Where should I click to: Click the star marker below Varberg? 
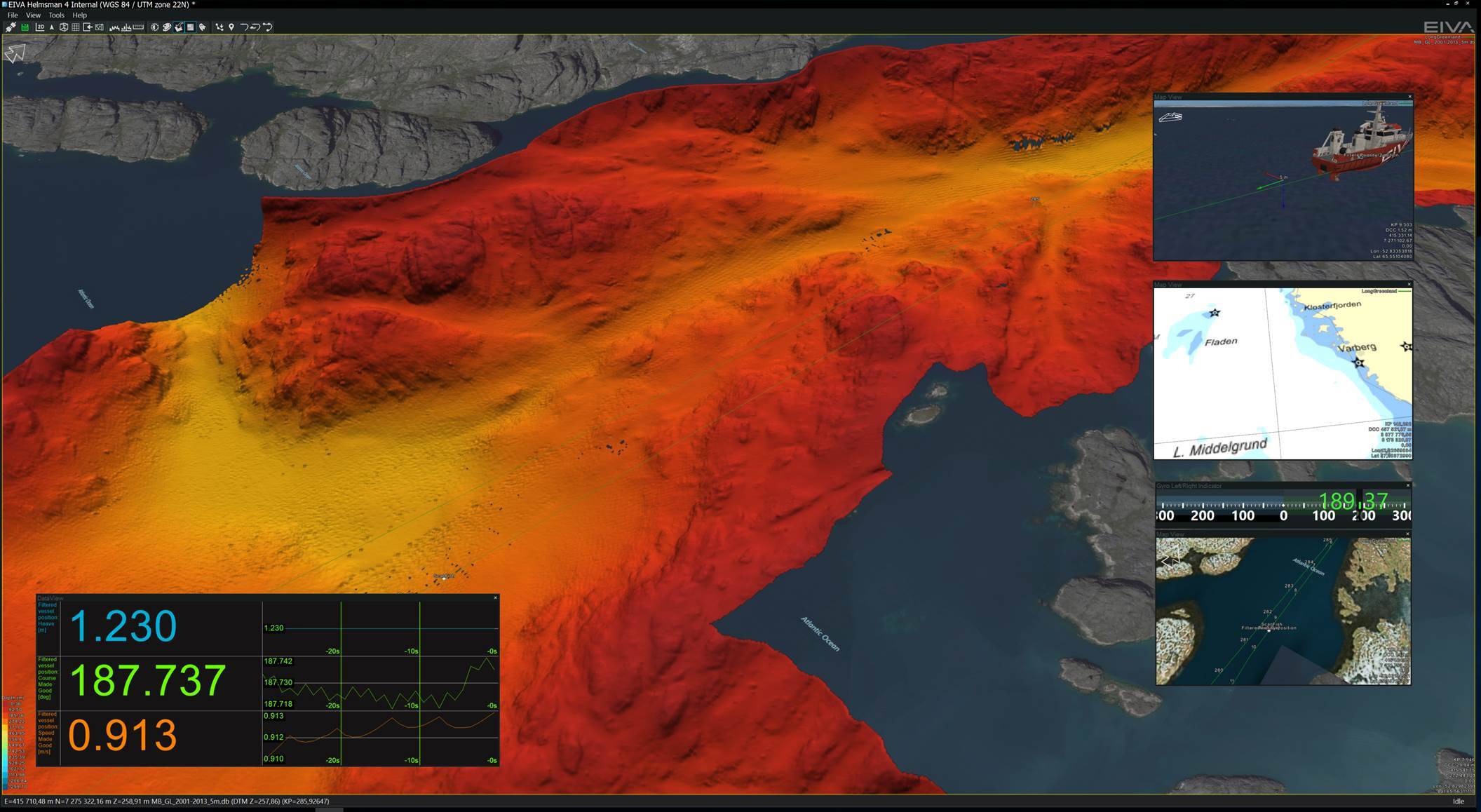pyautogui.click(x=1359, y=363)
